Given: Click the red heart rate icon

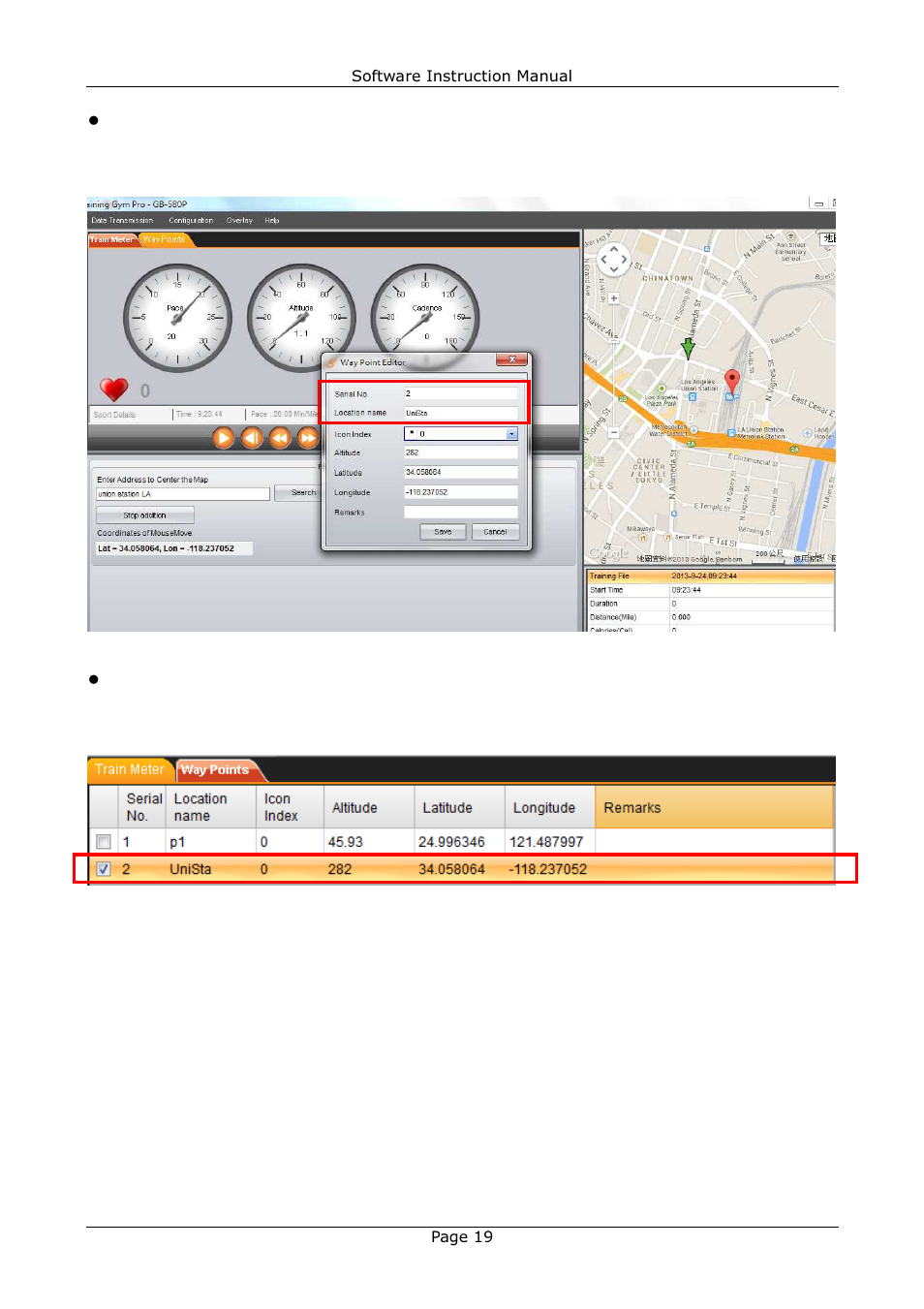Looking at the screenshot, I should 114,390.
